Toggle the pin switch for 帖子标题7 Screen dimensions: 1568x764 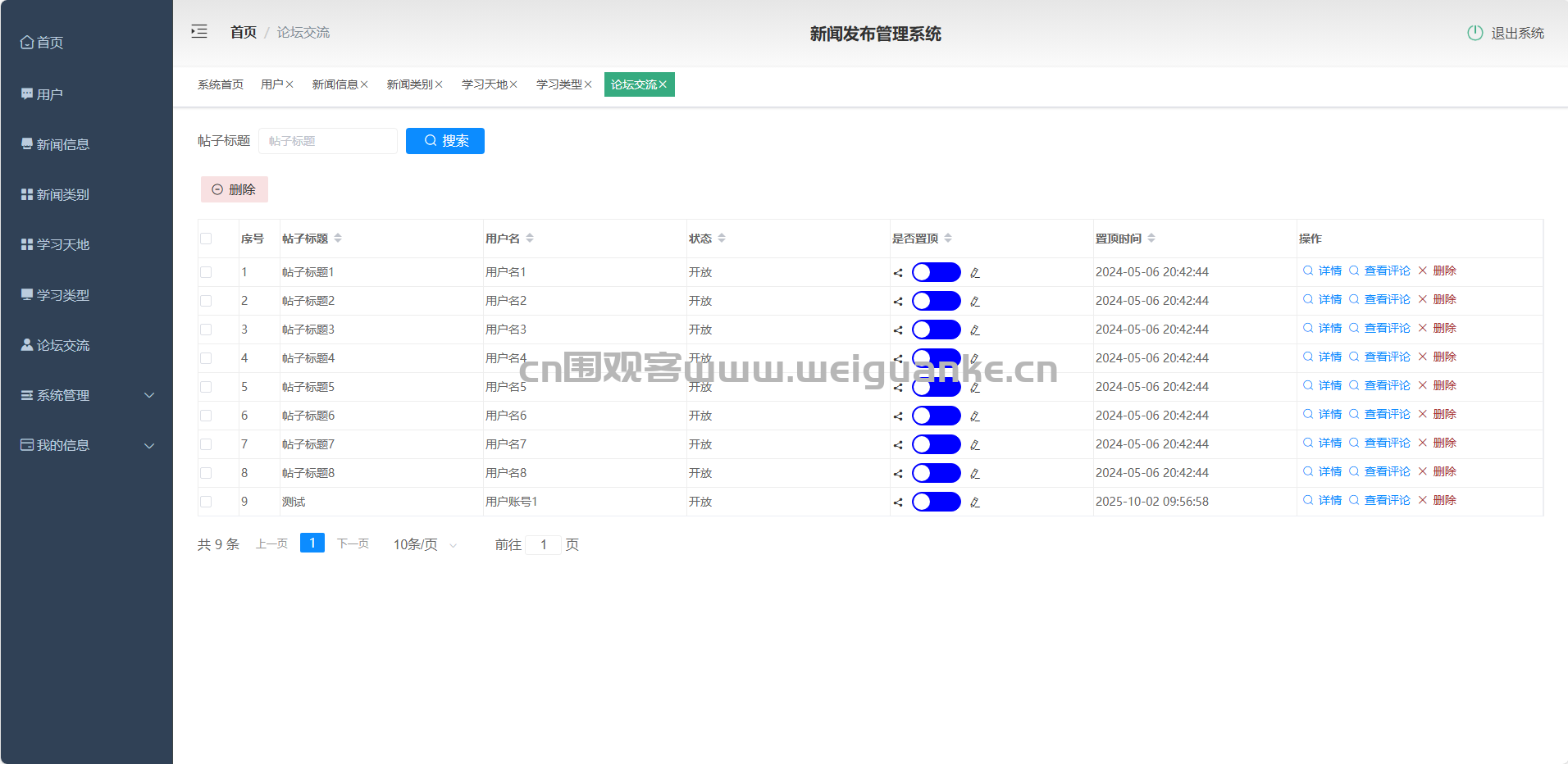tap(936, 444)
